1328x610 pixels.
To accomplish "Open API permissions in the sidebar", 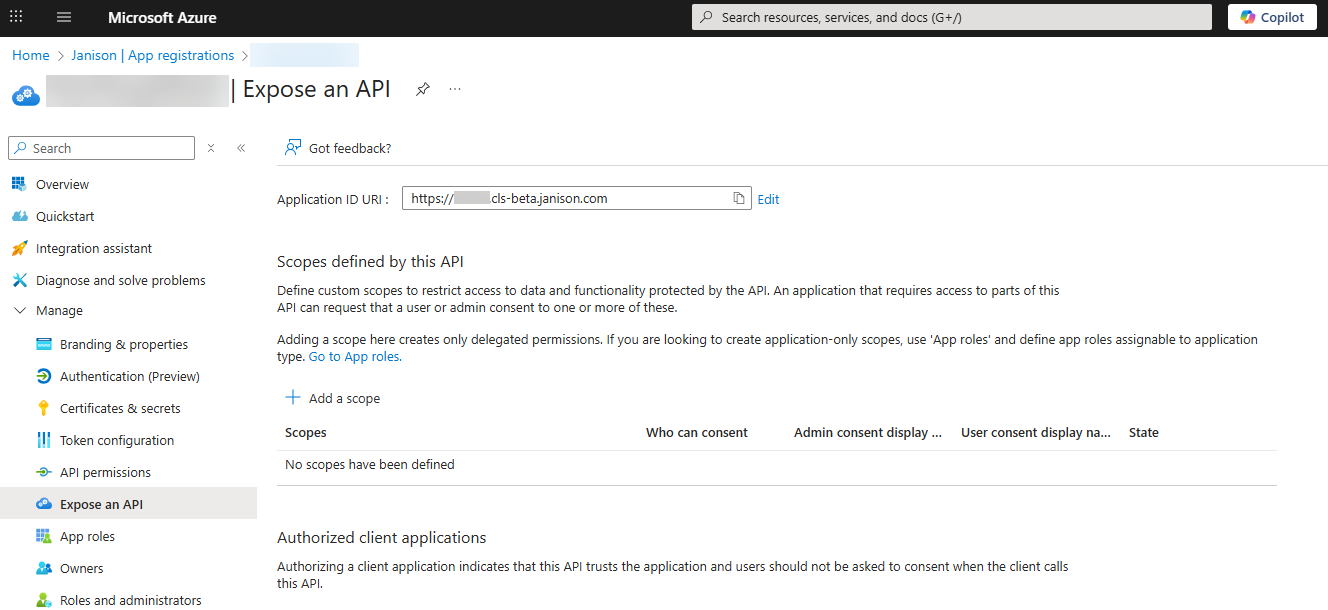I will tap(105, 473).
